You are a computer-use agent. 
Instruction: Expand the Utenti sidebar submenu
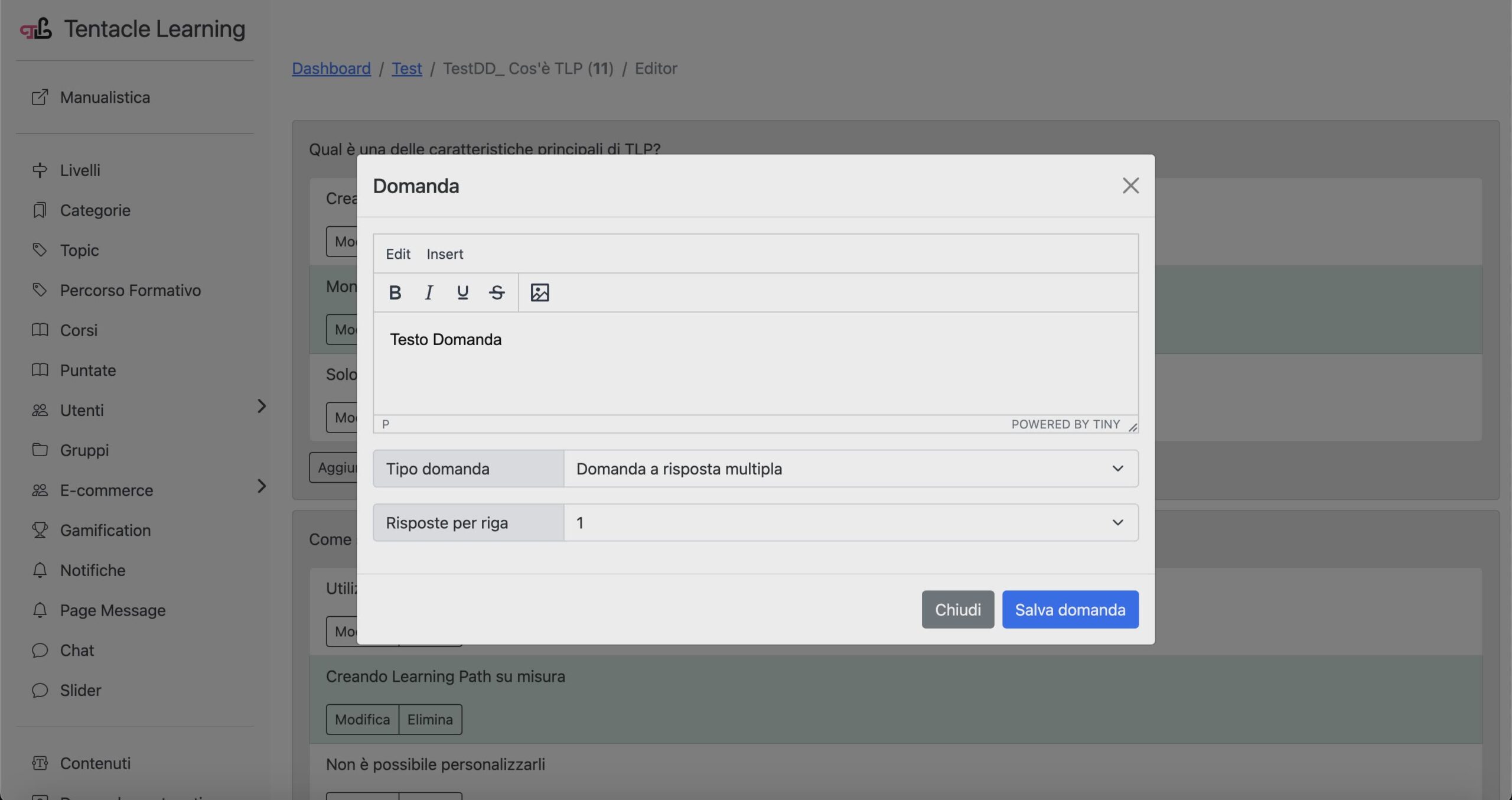pyautogui.click(x=262, y=406)
